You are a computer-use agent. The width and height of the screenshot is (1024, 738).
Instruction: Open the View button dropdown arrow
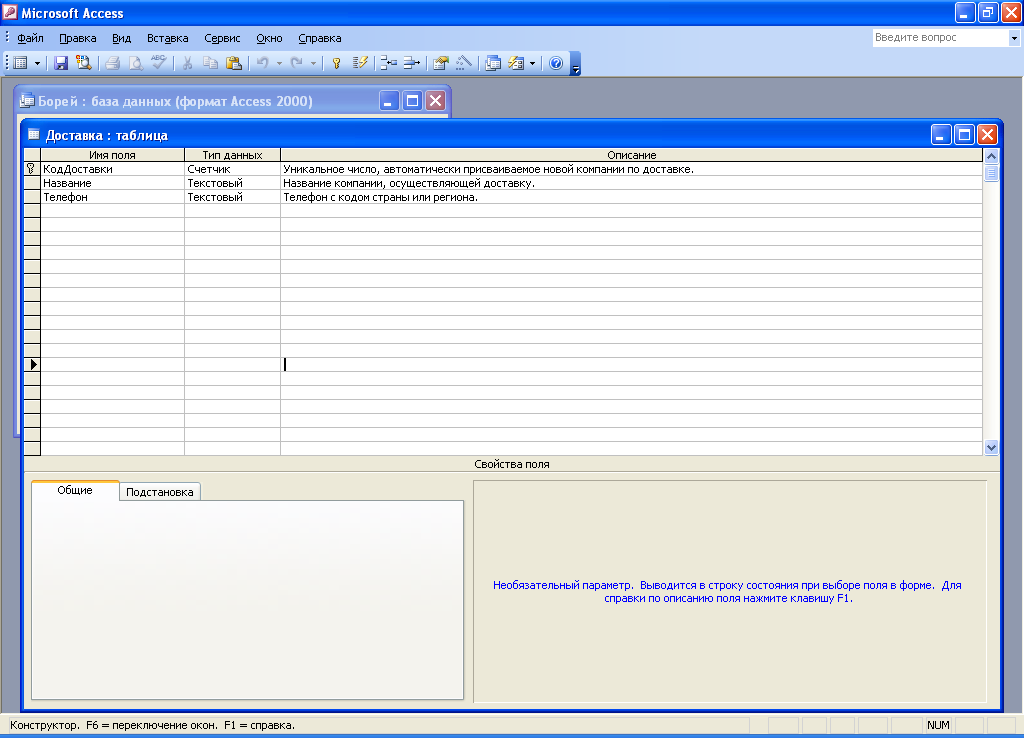(37, 63)
